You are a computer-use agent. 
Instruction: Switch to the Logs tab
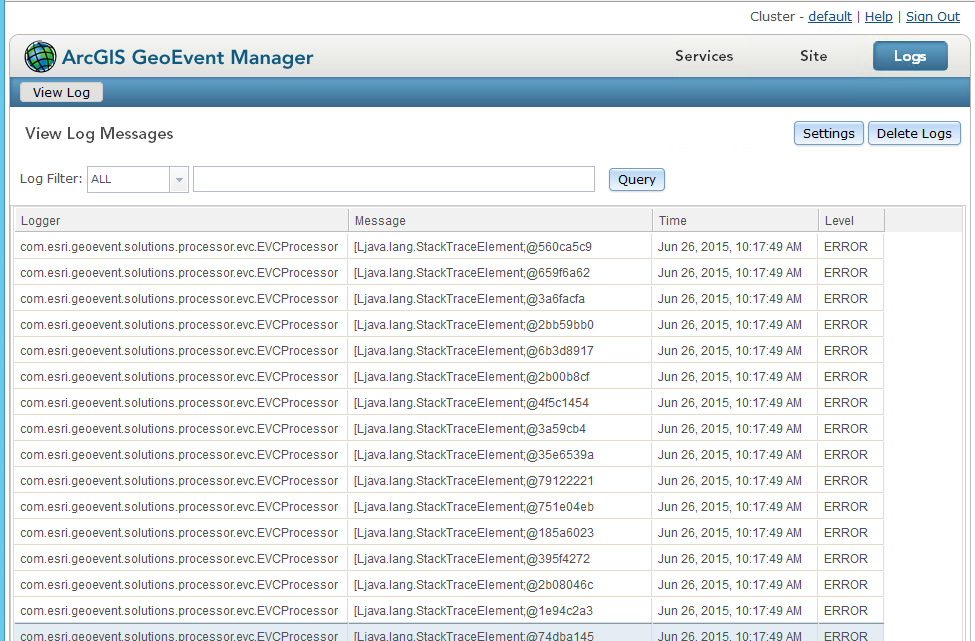[910, 56]
